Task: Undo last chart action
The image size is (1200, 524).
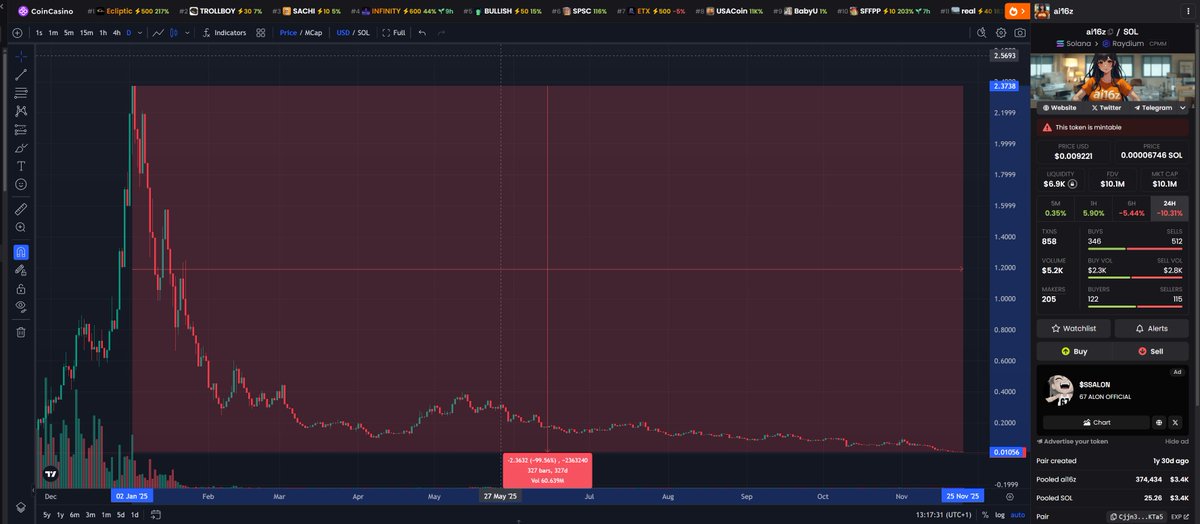Action: (x=422, y=32)
